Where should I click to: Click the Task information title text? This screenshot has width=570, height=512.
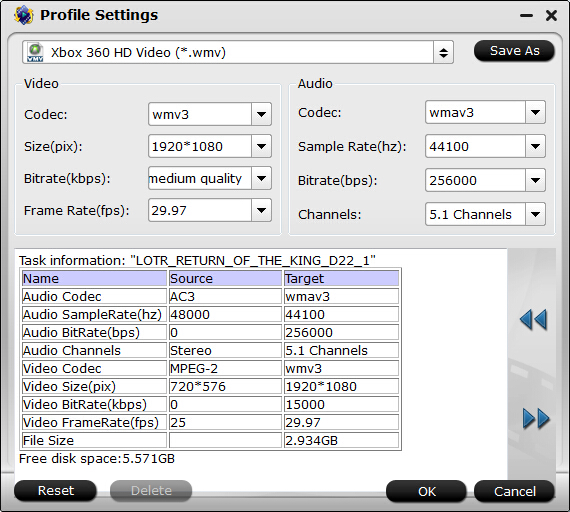(x=197, y=260)
